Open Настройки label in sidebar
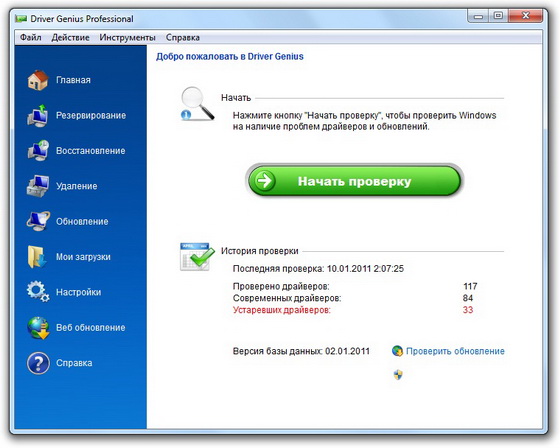Viewport: 560px width, 448px height. [79, 292]
